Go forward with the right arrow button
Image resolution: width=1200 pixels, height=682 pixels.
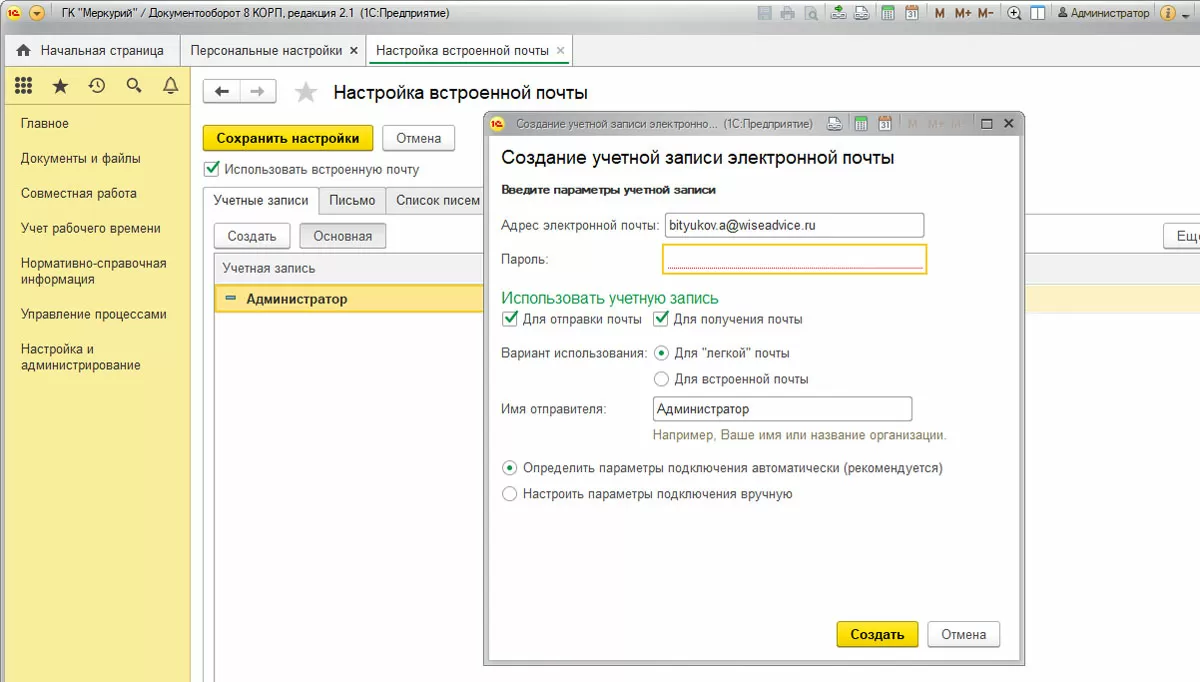coord(258,92)
